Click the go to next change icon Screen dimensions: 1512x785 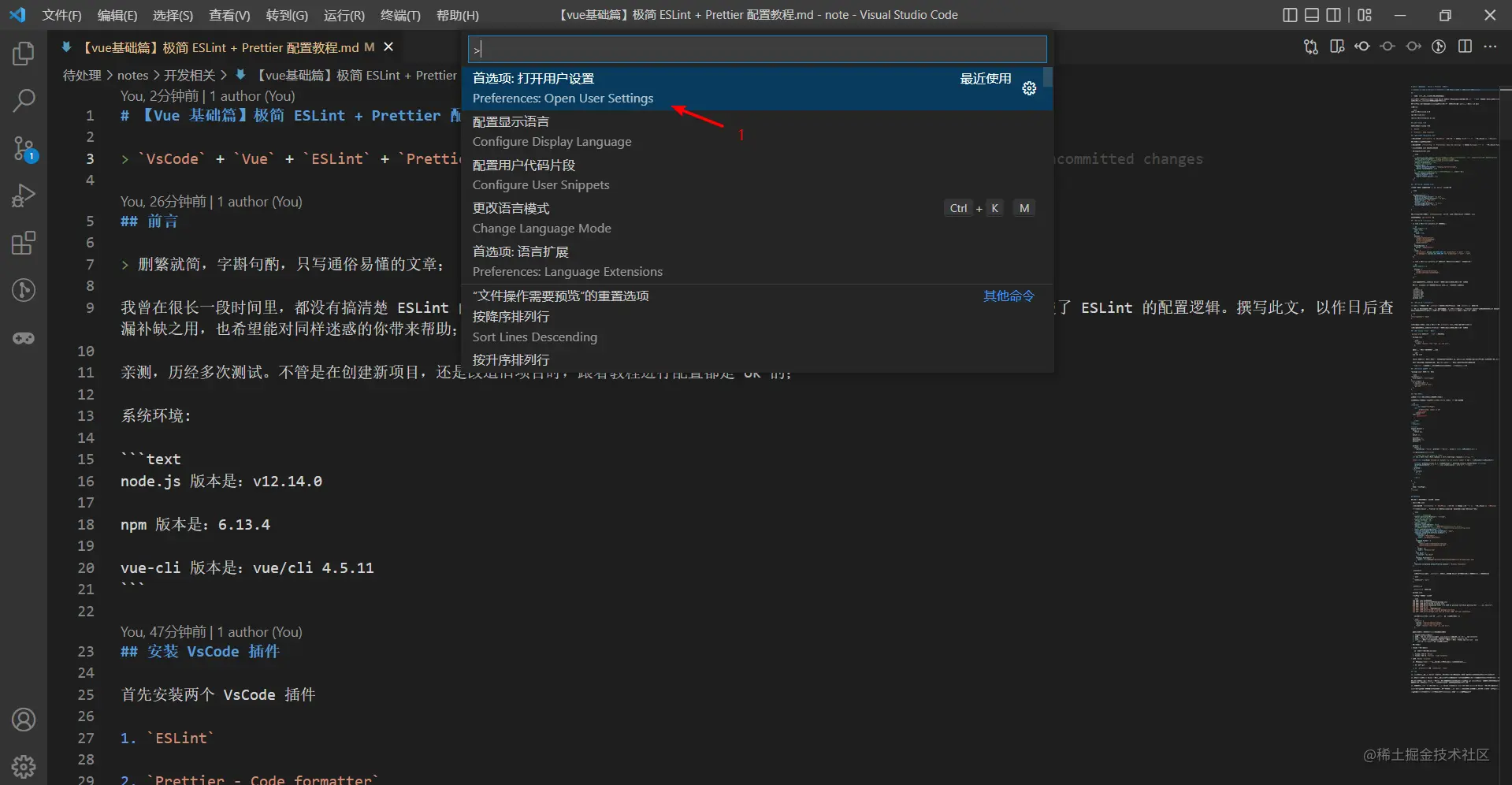pyautogui.click(x=1414, y=47)
